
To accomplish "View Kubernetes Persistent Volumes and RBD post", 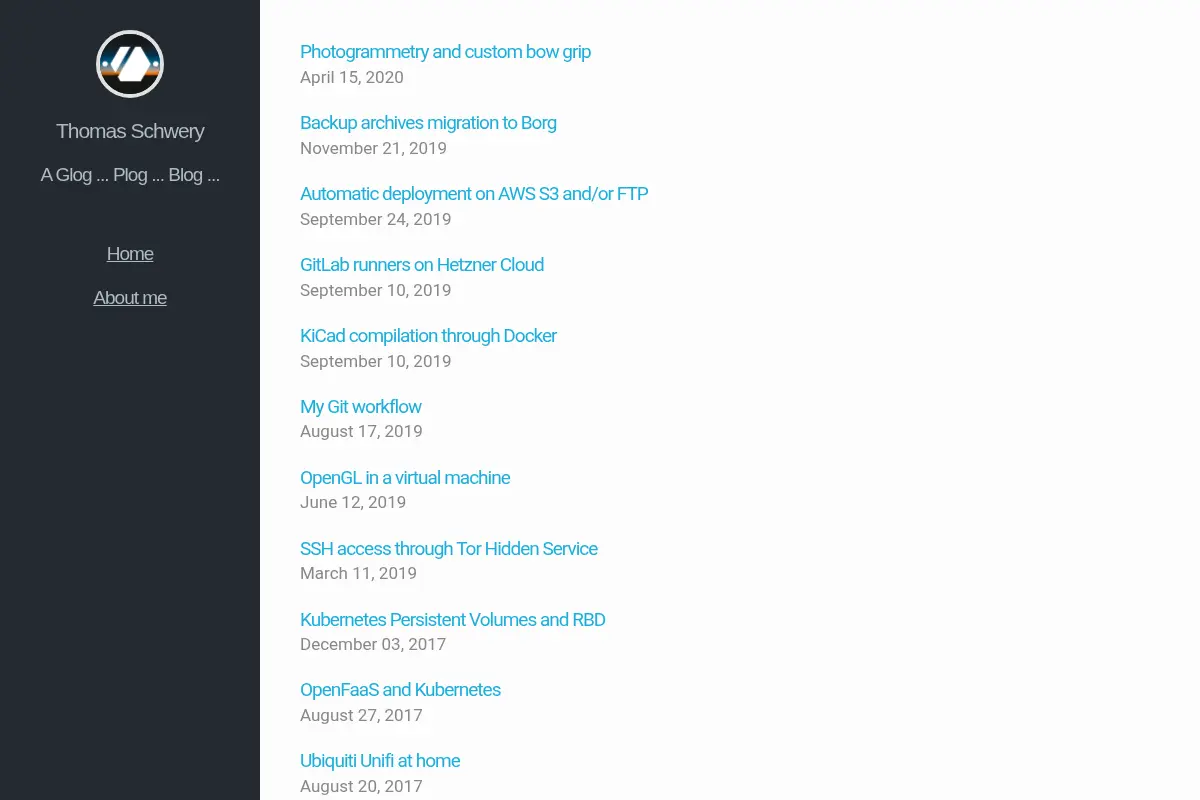I will [453, 620].
